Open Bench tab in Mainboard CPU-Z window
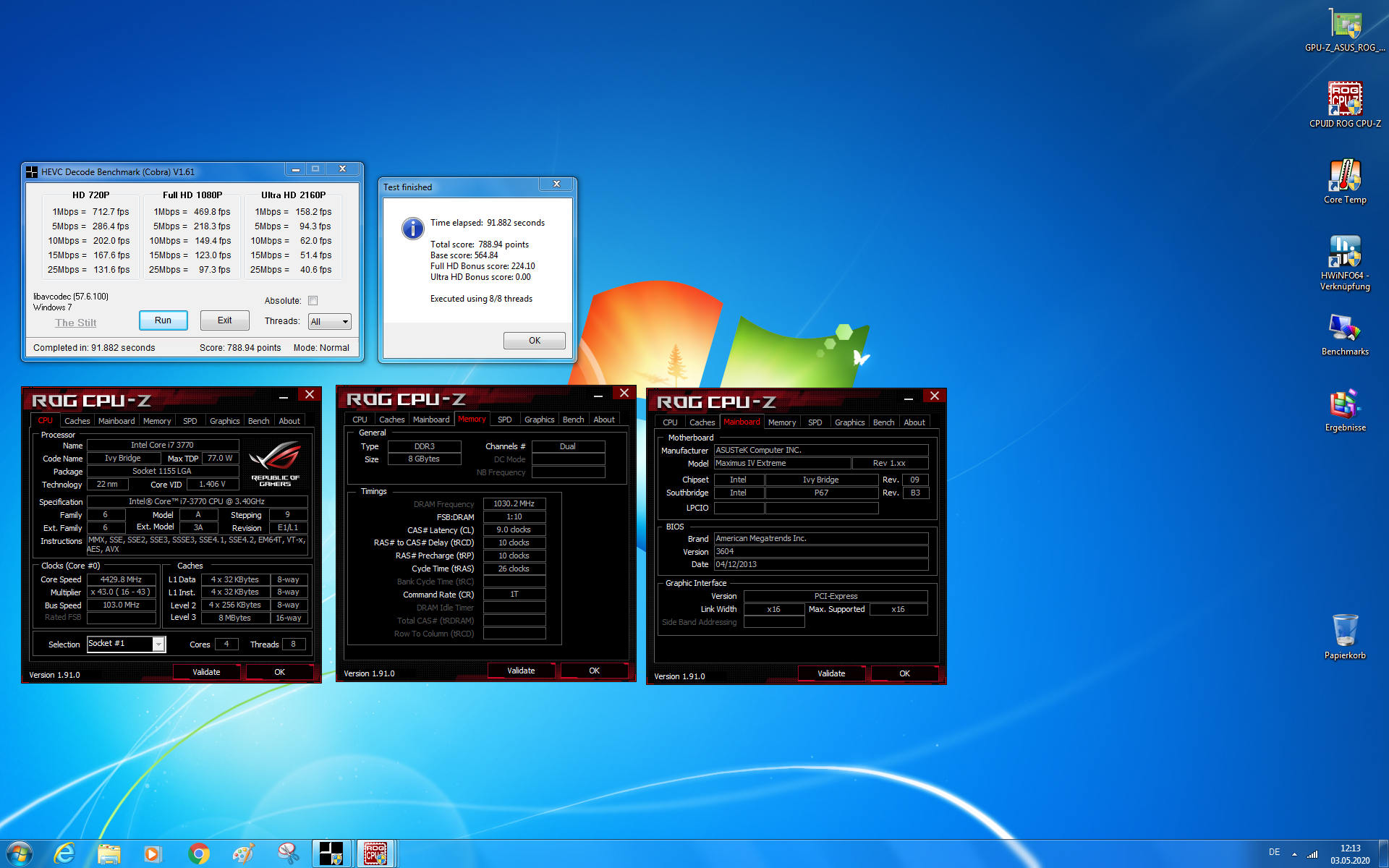Screen dimensions: 1389x868 [x=883, y=422]
